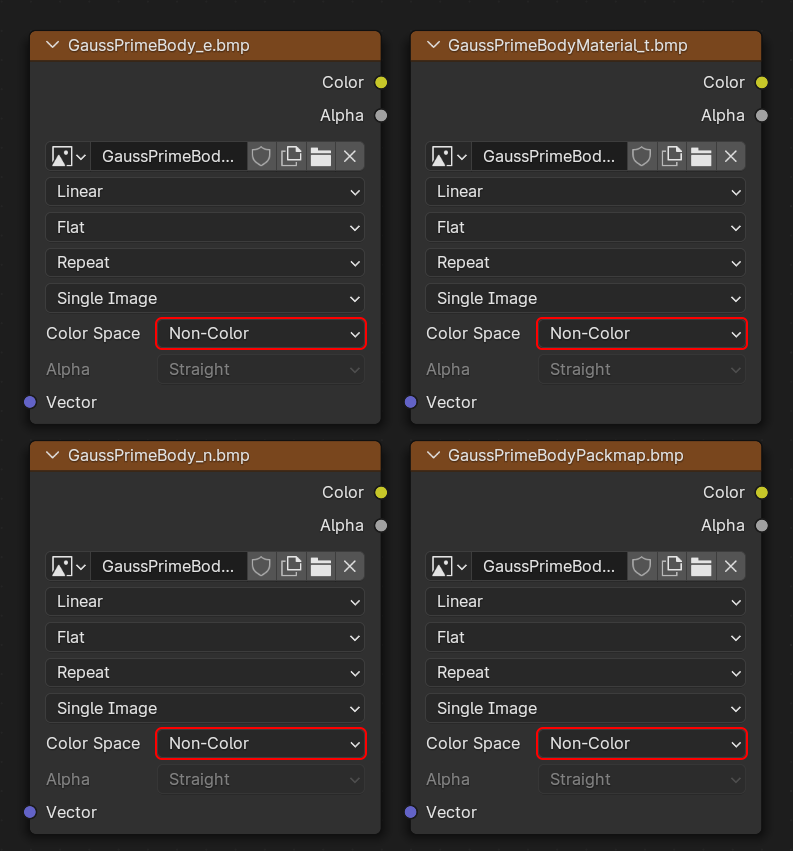
Task: Open image folder icon in GaussPrimeBodyMaterial_t.bmp node
Action: pyautogui.click(x=701, y=157)
